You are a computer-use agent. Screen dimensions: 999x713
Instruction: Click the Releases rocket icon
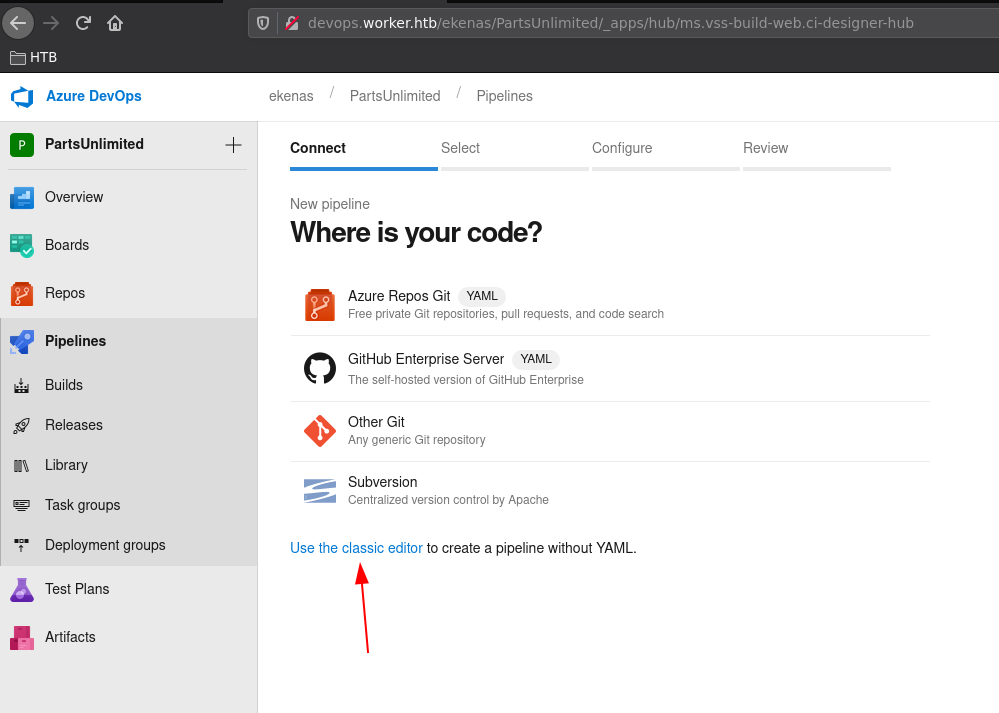[x=22, y=426]
